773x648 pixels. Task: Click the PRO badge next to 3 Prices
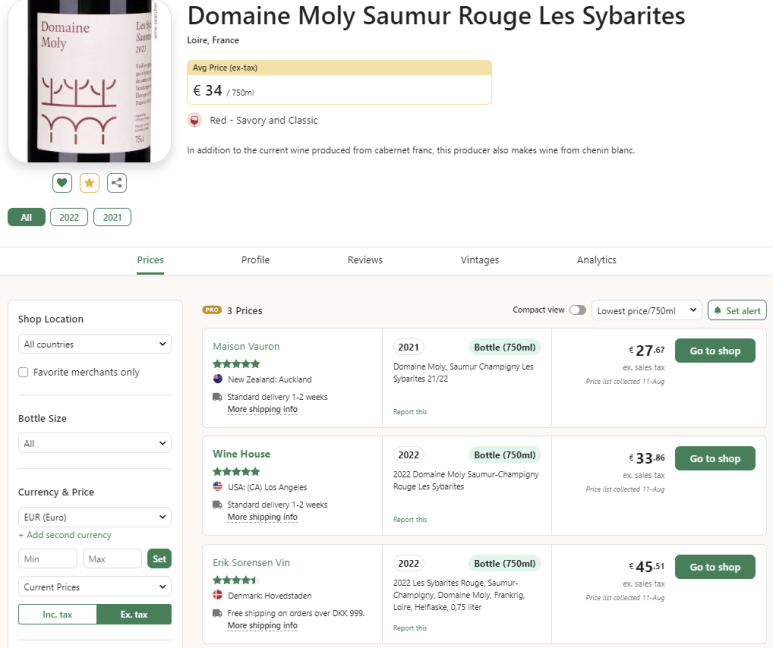[x=212, y=310]
